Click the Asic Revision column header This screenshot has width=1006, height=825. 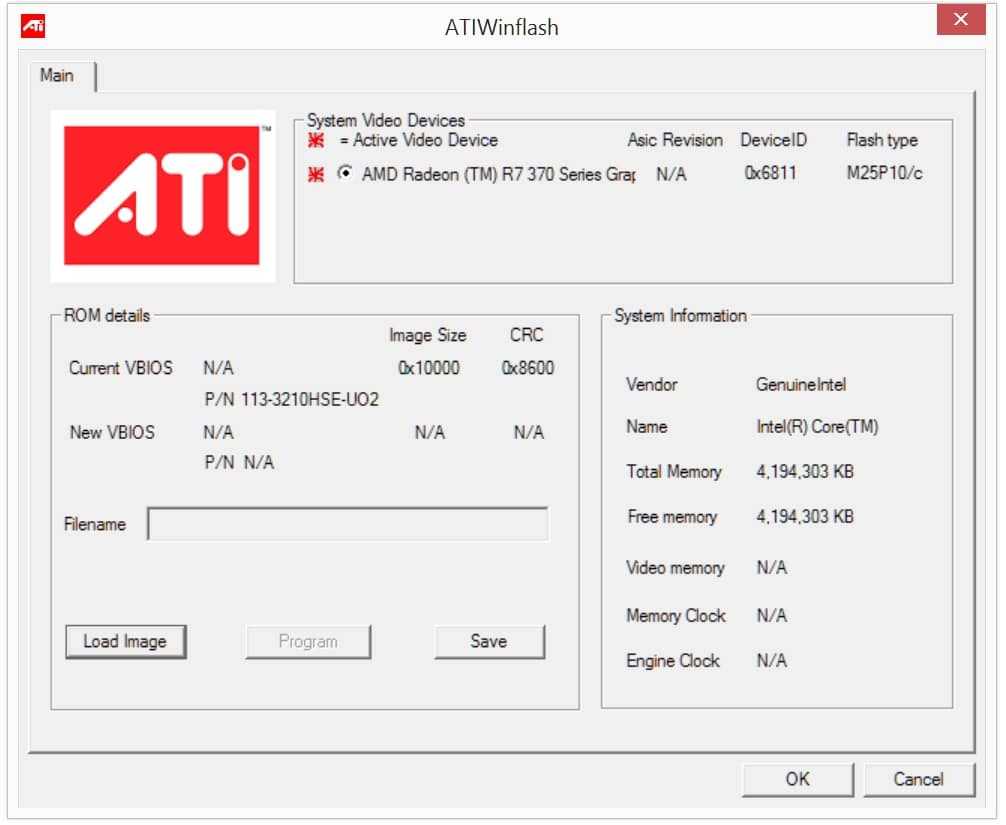675,140
